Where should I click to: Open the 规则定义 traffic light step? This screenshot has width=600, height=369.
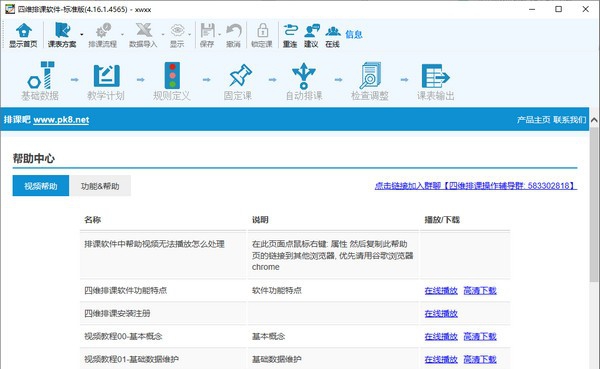click(172, 81)
